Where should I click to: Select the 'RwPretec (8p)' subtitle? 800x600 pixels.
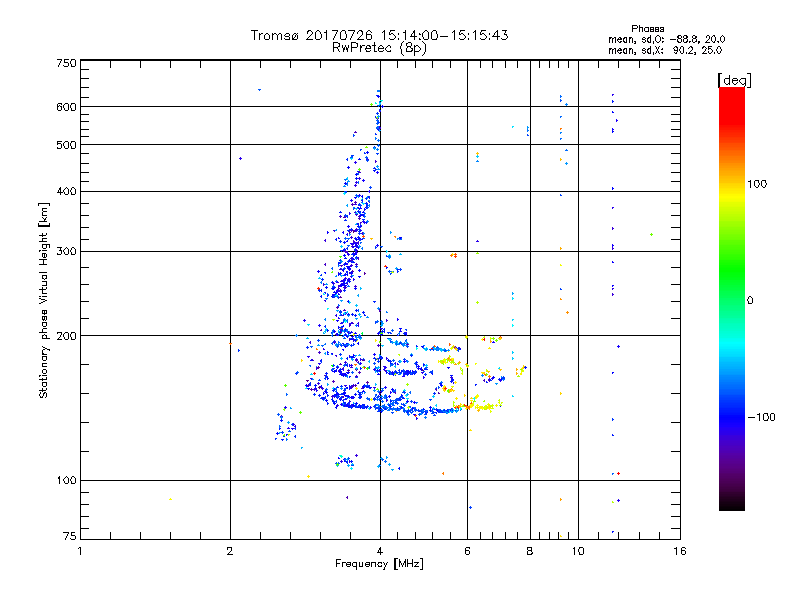tap(379, 48)
